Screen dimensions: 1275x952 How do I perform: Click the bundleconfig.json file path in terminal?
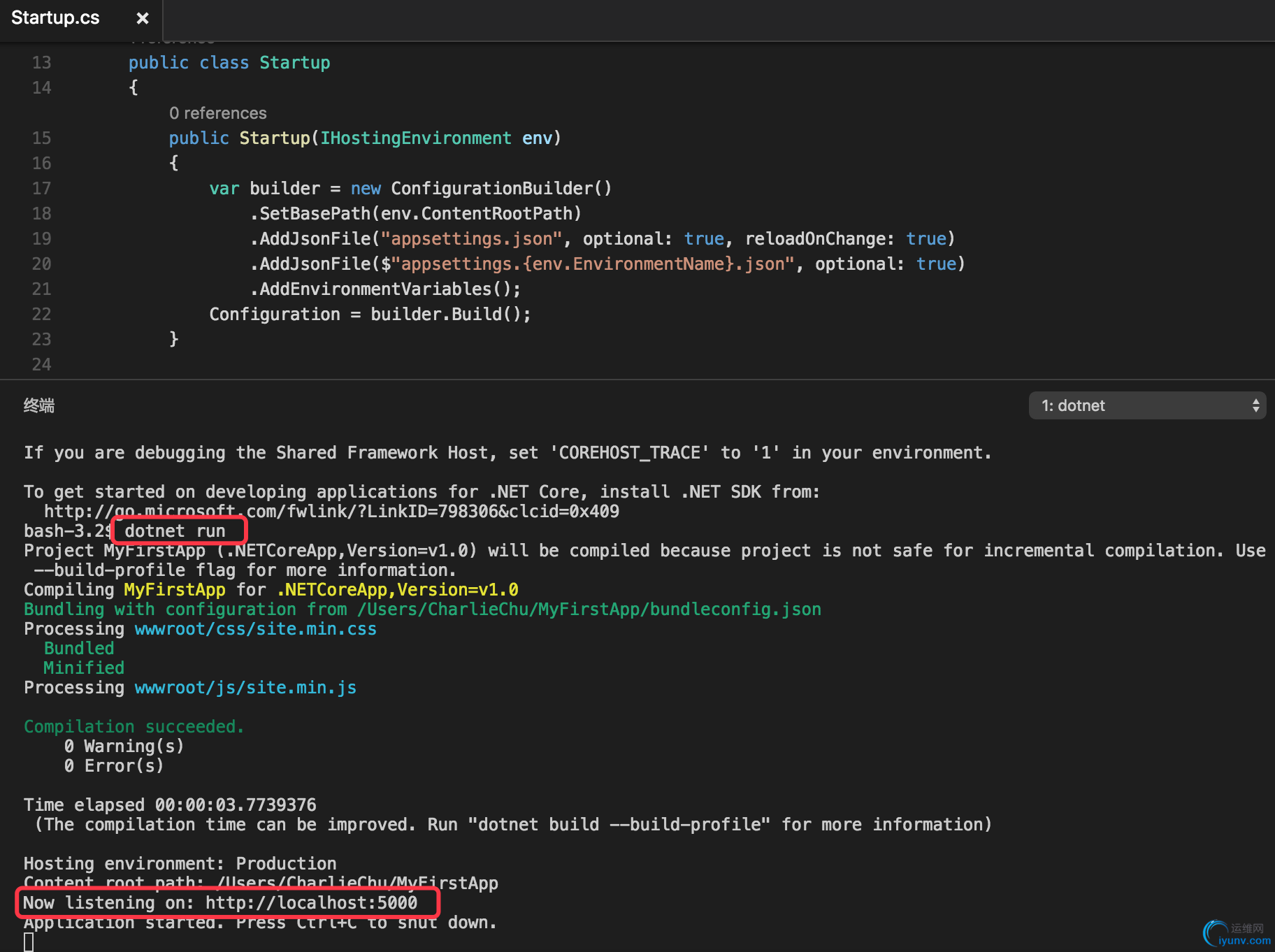pos(589,610)
